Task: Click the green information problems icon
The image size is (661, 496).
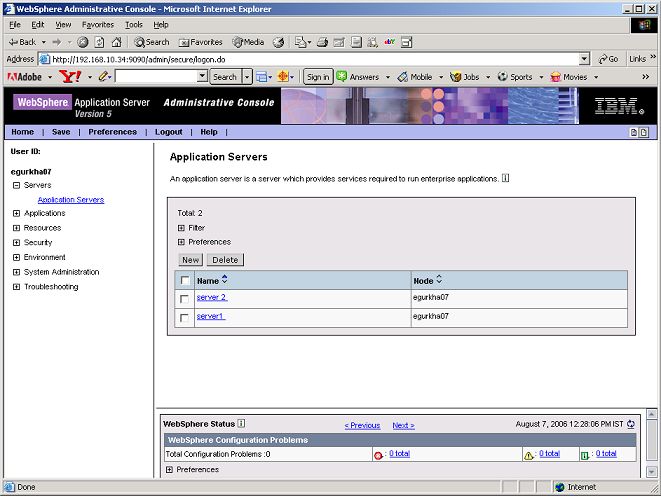Action: pyautogui.click(x=585, y=455)
